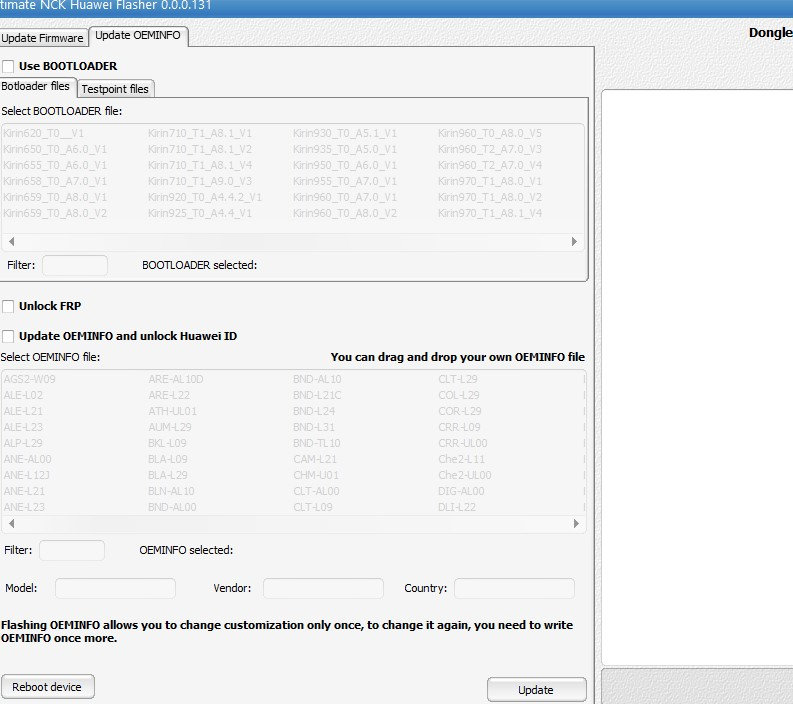Select OEMINFO file CAM-L21

pos(315,460)
